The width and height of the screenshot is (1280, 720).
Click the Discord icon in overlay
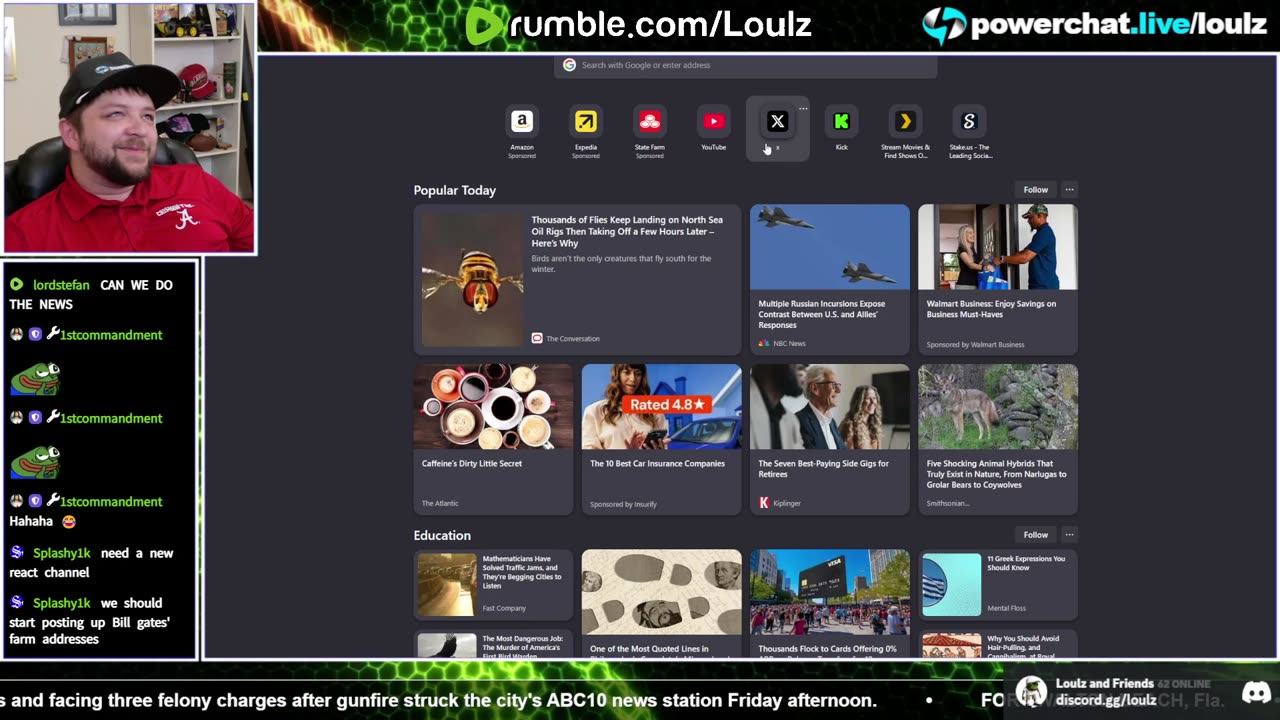(x=1256, y=692)
